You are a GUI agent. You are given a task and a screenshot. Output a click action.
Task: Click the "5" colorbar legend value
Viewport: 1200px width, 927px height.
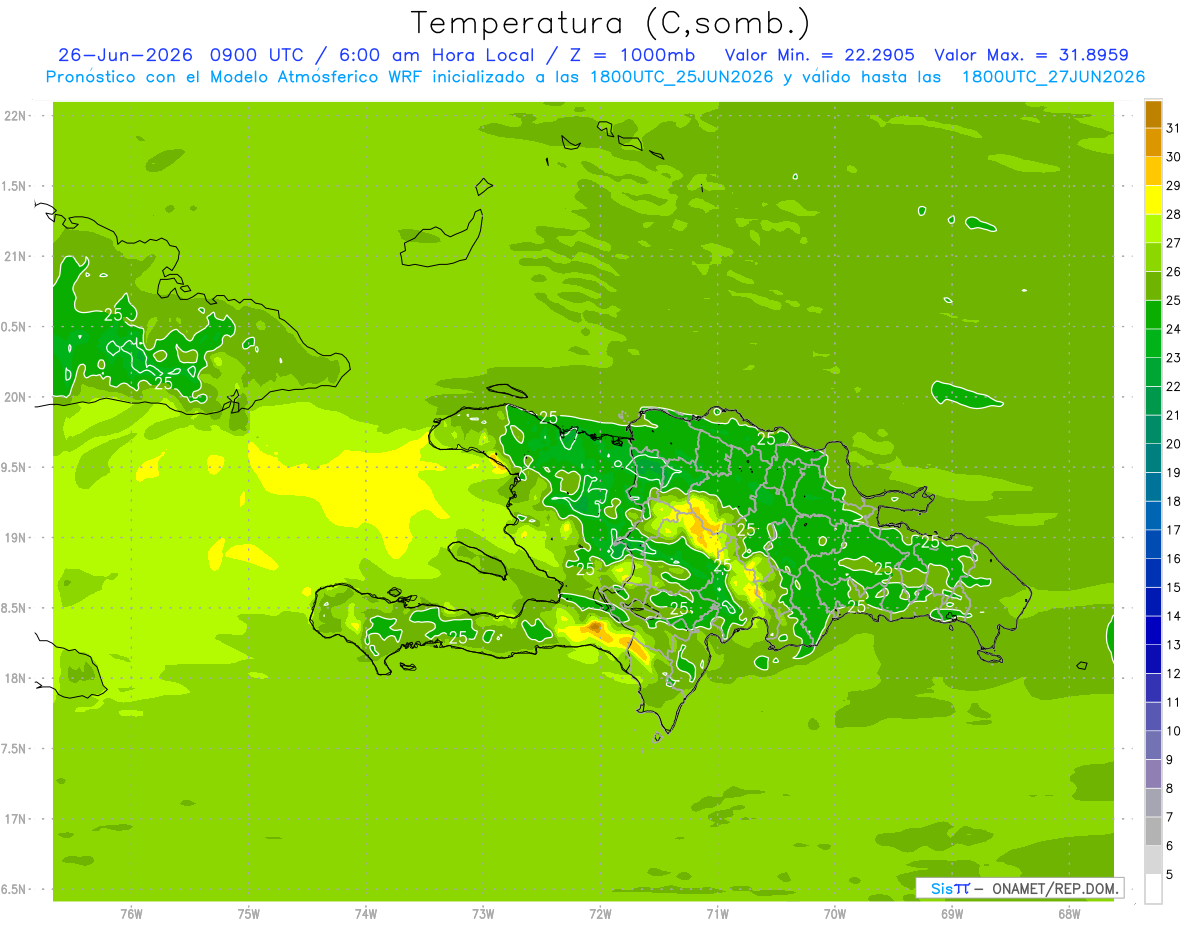point(1169,875)
